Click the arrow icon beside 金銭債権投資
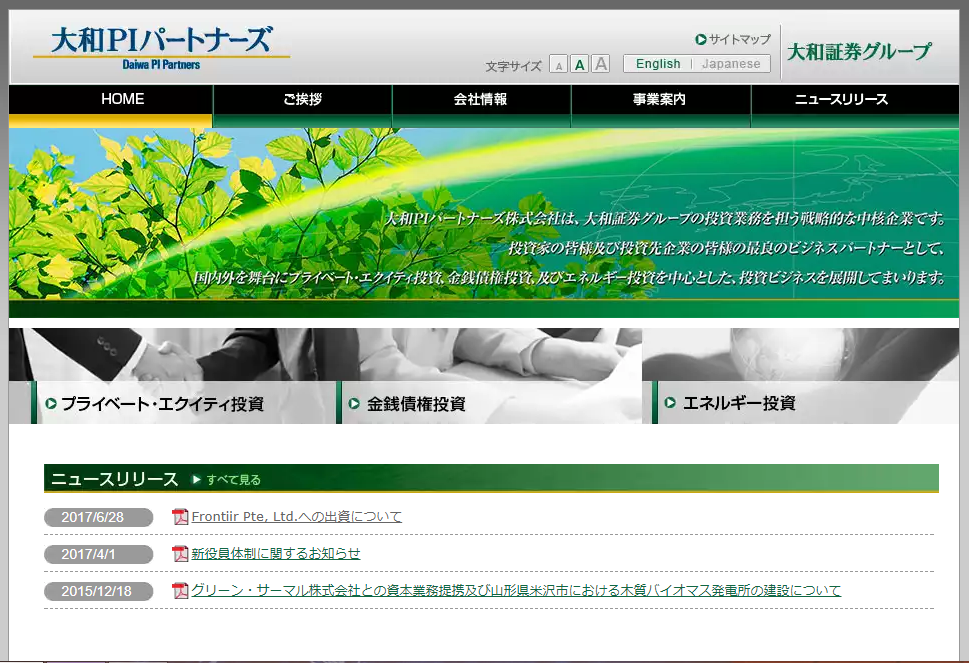969x663 pixels. (354, 403)
